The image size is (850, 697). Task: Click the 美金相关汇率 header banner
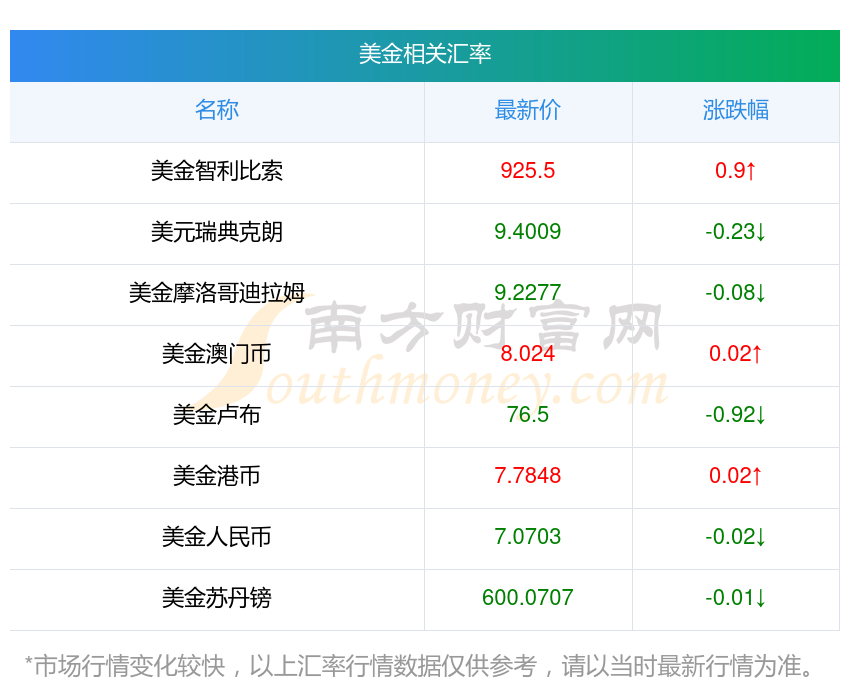tap(424, 55)
